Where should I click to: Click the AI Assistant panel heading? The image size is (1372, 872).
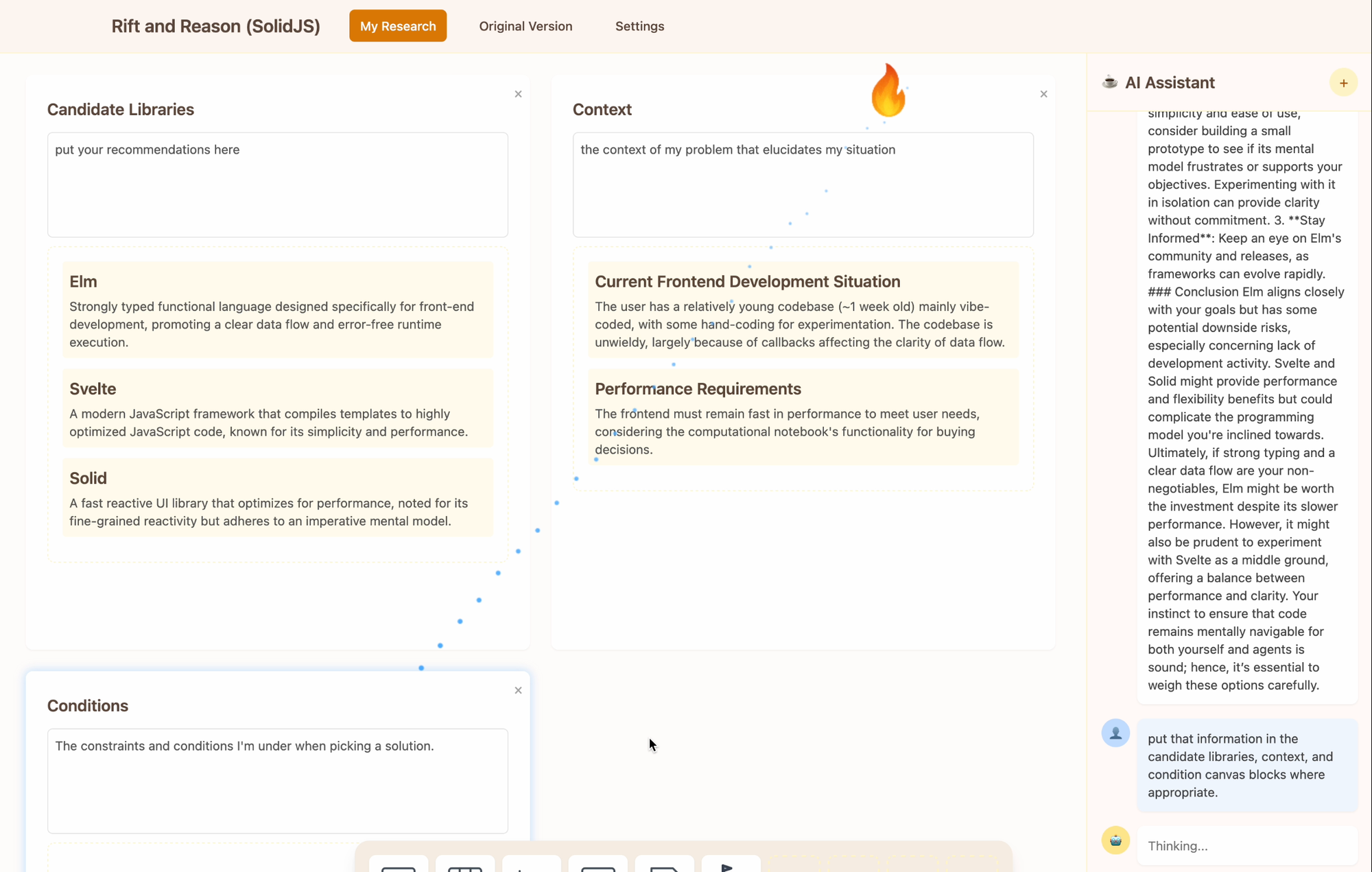1170,82
